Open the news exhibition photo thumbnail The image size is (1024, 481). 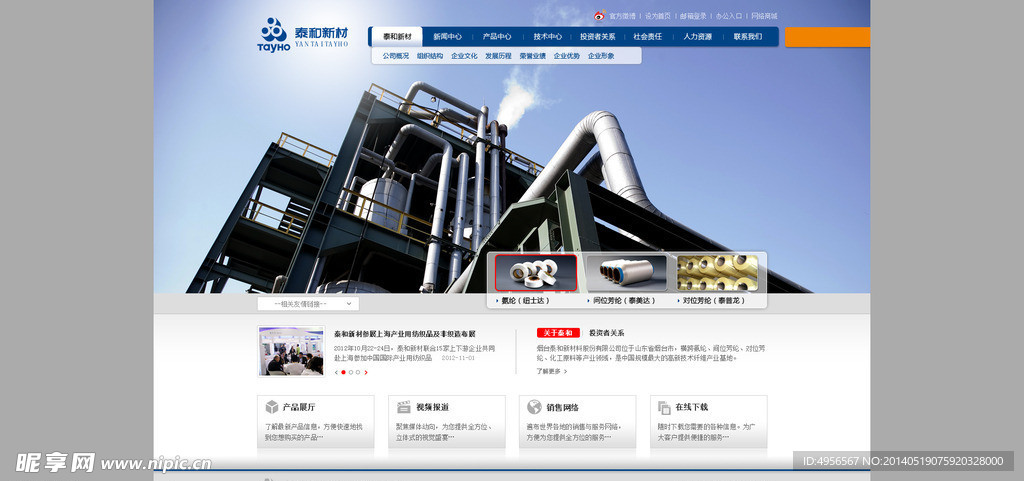click(291, 351)
